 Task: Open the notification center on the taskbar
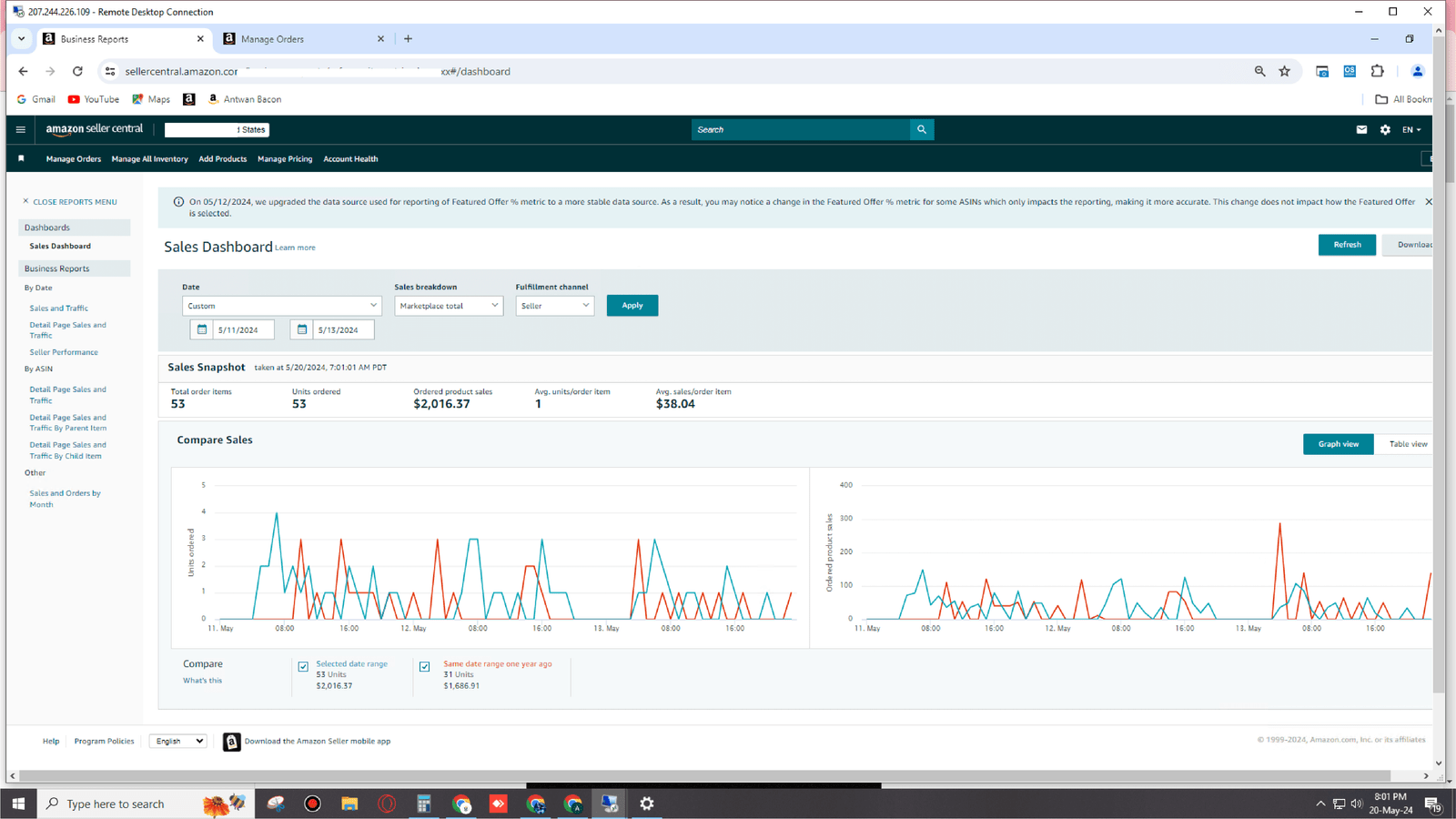[1431, 804]
